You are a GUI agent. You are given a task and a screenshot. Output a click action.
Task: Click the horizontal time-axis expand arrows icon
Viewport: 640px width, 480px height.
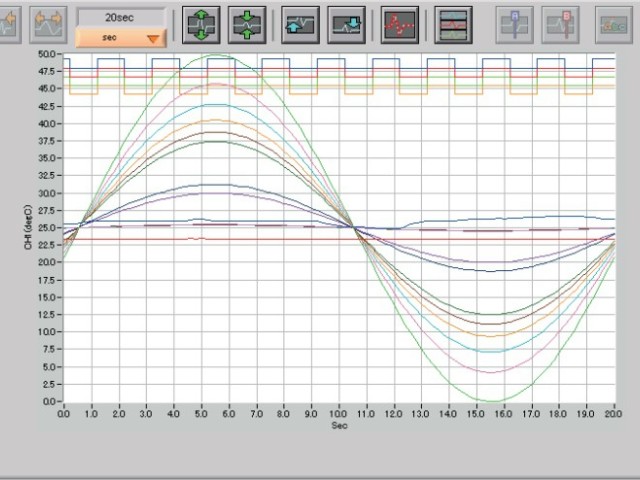click(x=49, y=24)
